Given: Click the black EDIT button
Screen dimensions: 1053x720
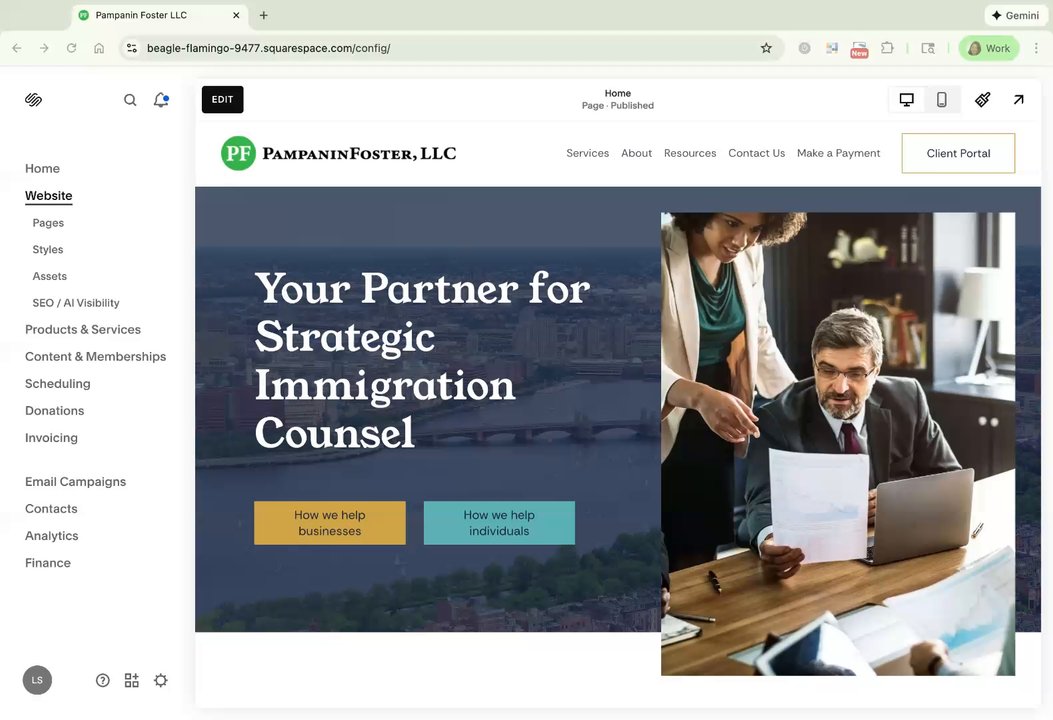Looking at the screenshot, I should [222, 99].
